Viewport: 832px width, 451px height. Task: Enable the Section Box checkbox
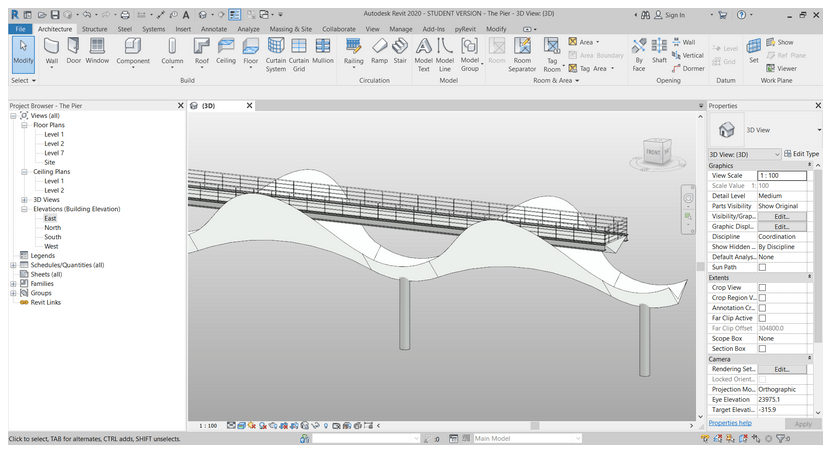pos(762,348)
